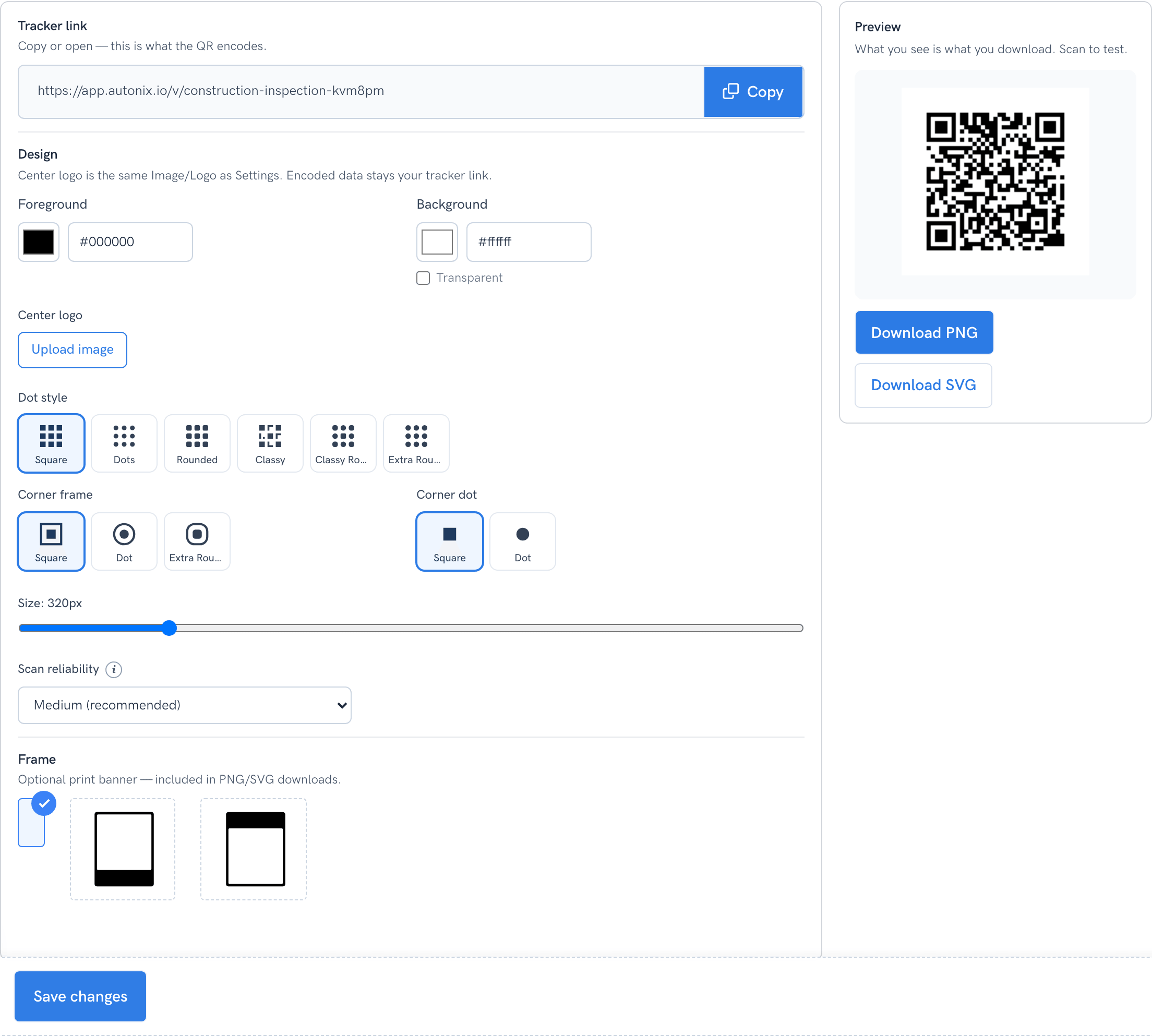
Task: Focus the background hex #ffffff field
Action: tap(529, 242)
